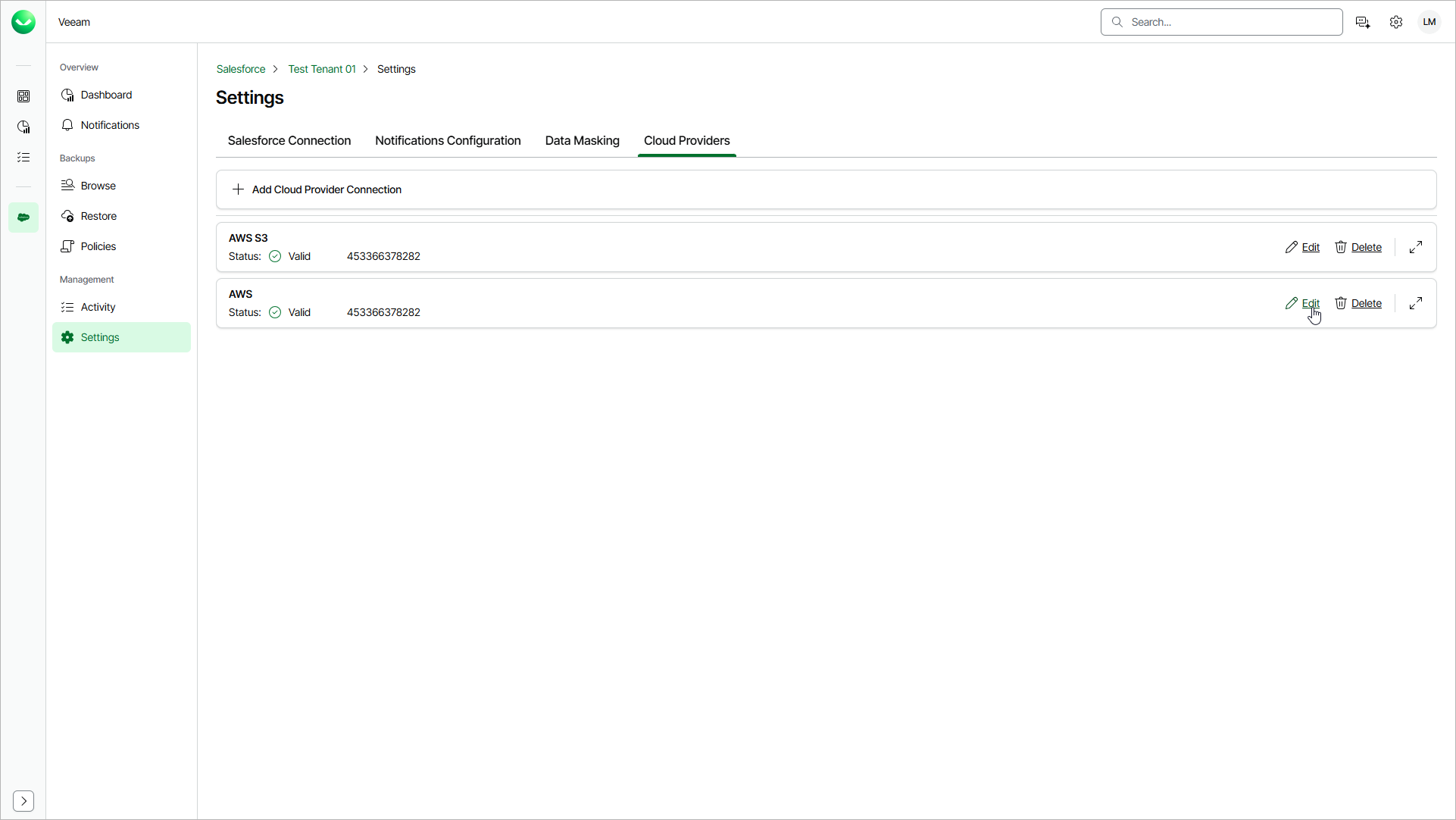Open Policies under Backups

121,246
